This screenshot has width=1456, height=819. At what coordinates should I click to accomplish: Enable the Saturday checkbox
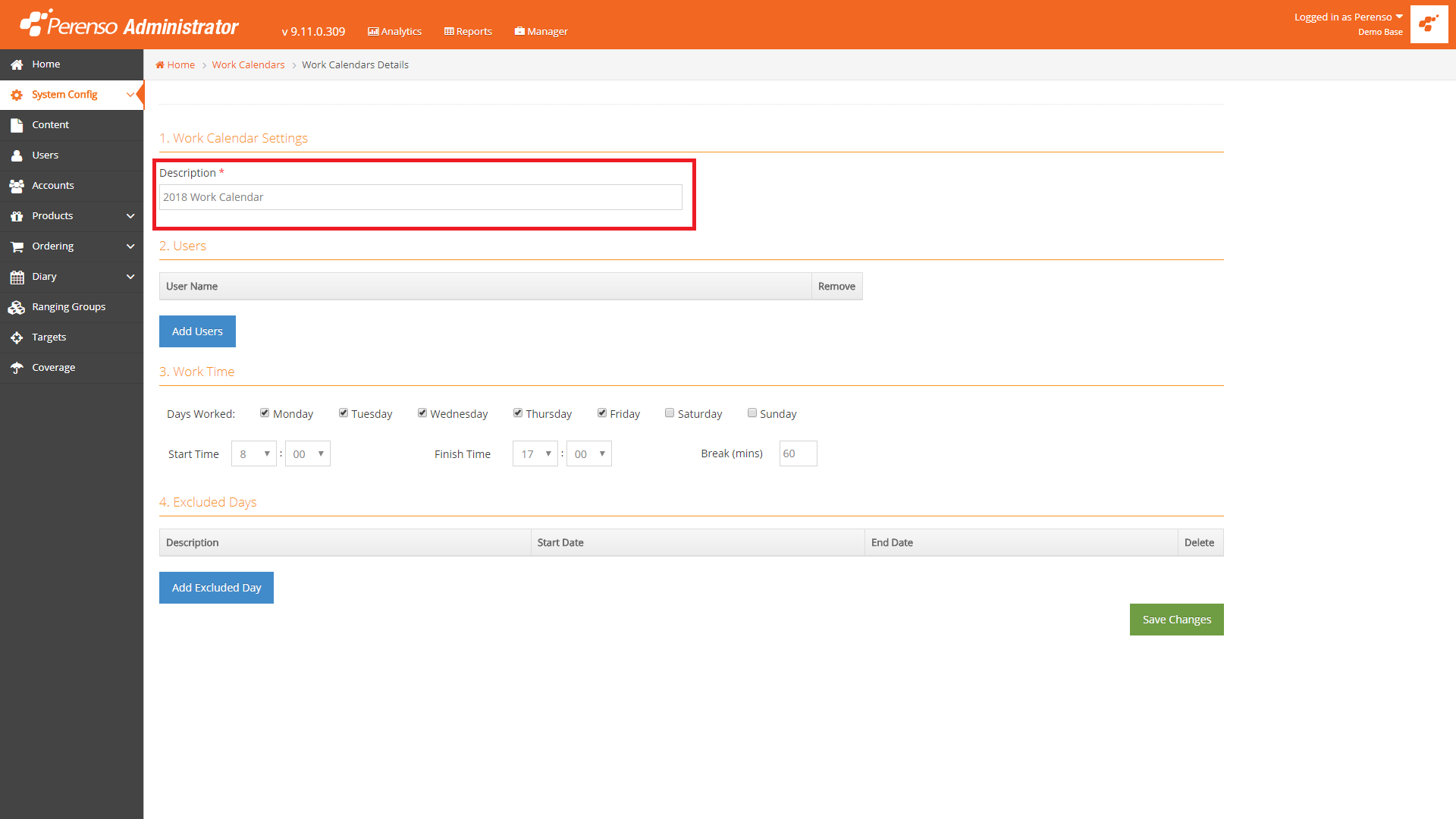[x=670, y=413]
